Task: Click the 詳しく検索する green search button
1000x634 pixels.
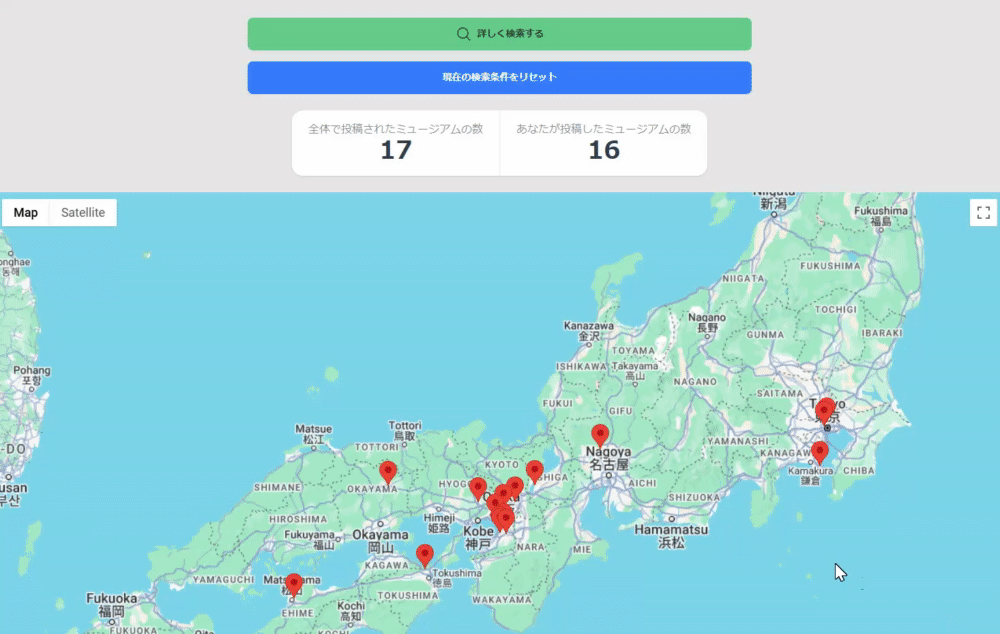Action: [499, 34]
